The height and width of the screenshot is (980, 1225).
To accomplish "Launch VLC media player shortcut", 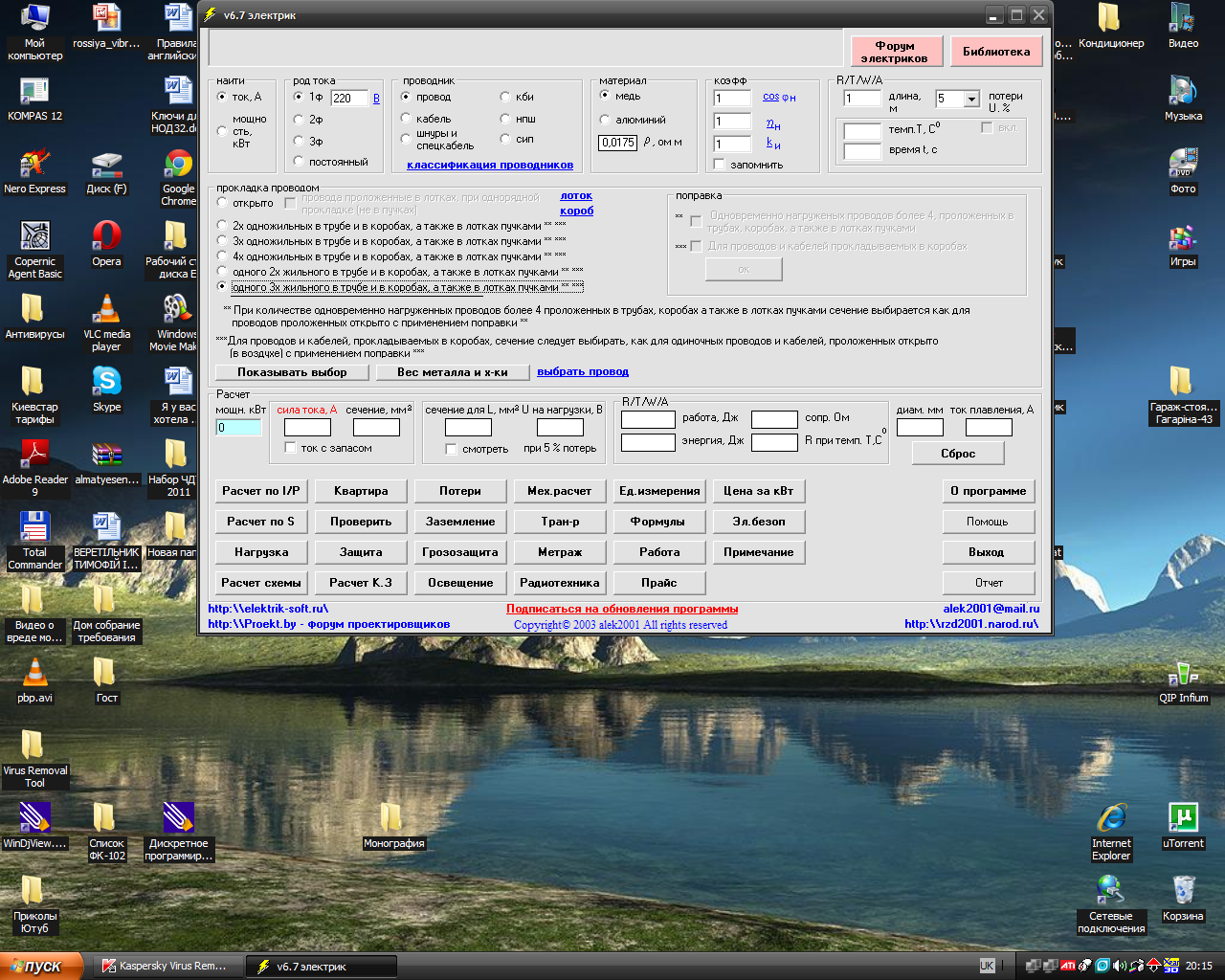I will pyautogui.click(x=106, y=309).
